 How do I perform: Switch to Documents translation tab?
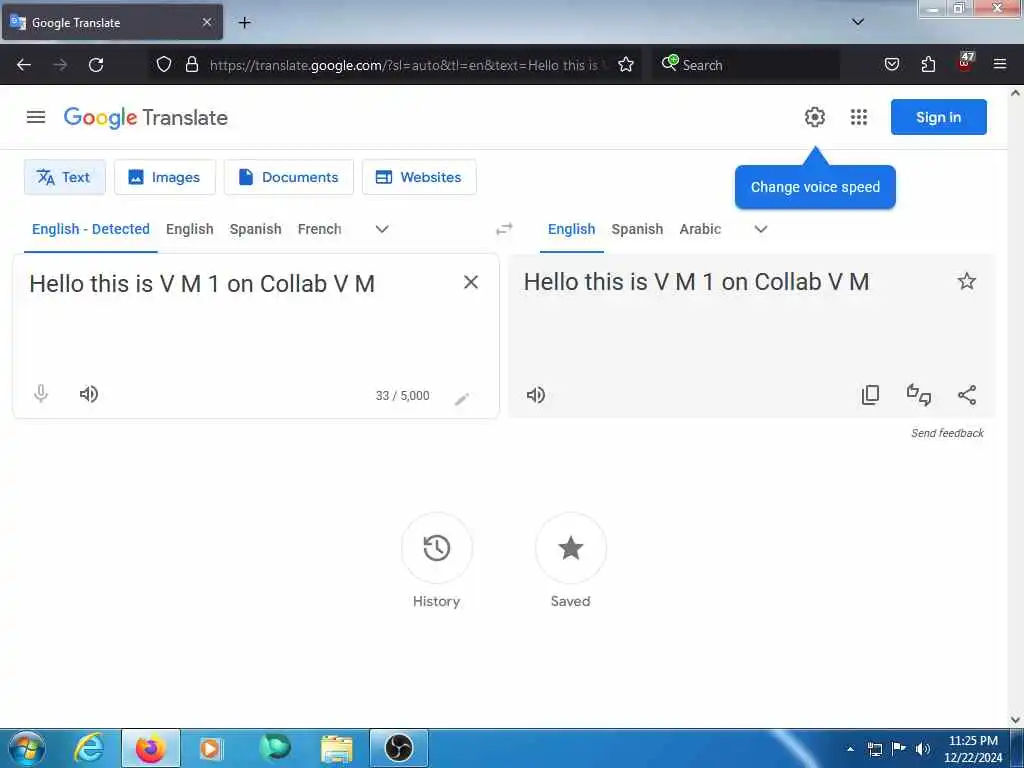click(289, 177)
